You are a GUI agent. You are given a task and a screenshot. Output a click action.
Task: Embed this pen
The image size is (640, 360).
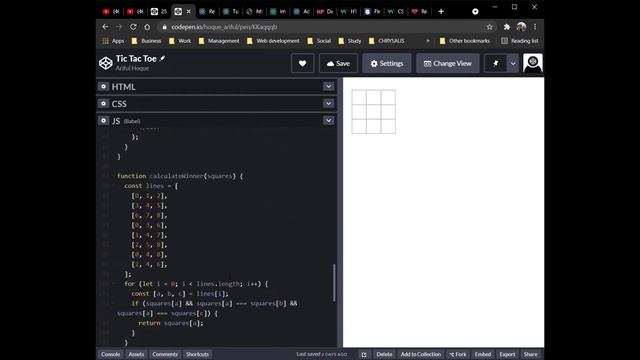tap(483, 354)
